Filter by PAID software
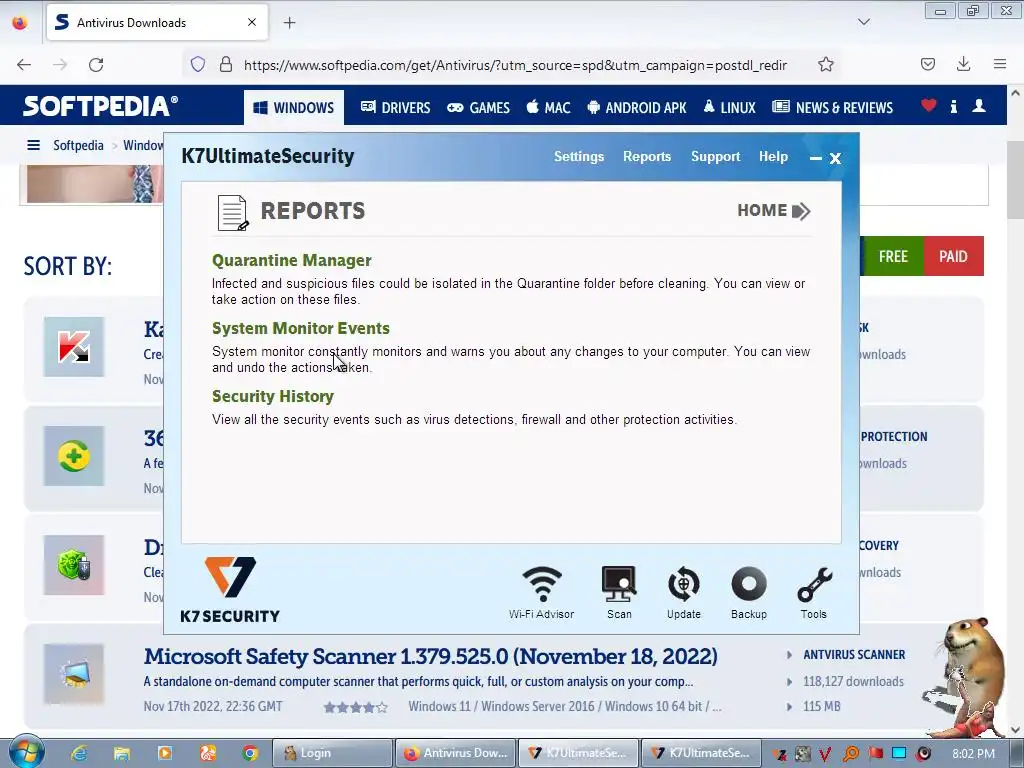Screen dimensions: 1024x768 [x=953, y=256]
